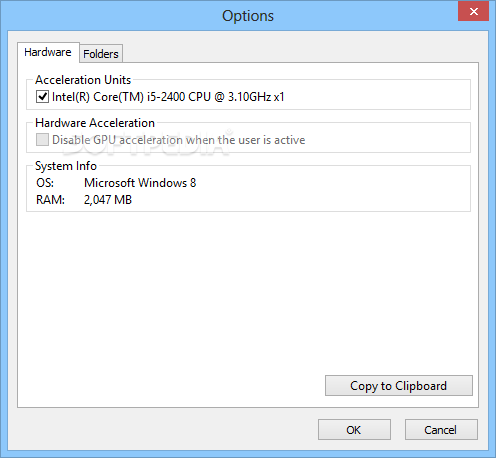
Task: Click the 'Hardware Acceleration' group title
Action: pyautogui.click(x=95, y=123)
